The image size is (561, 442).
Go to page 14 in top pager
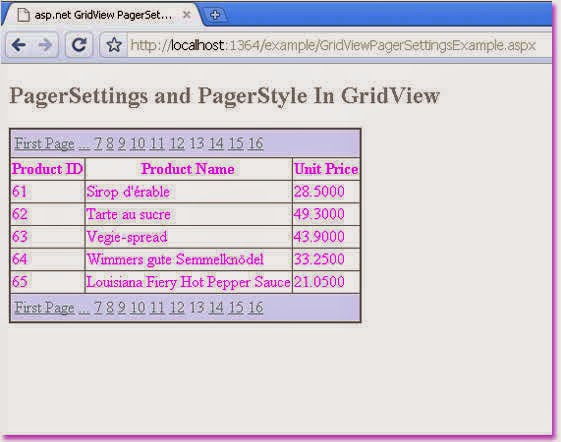(216, 144)
